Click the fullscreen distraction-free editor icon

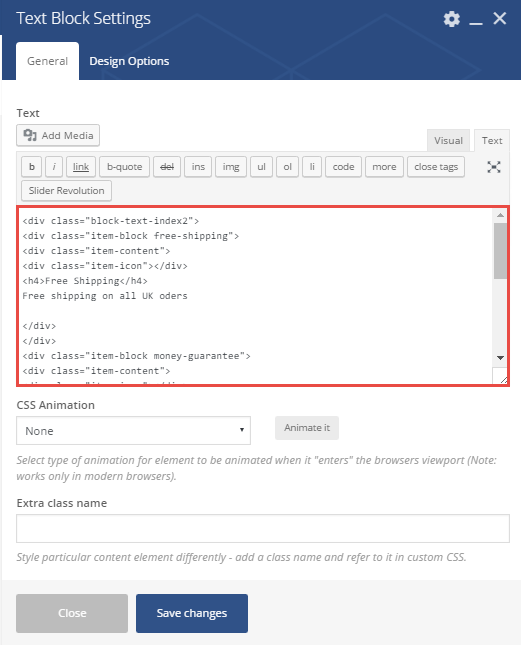pyautogui.click(x=494, y=167)
